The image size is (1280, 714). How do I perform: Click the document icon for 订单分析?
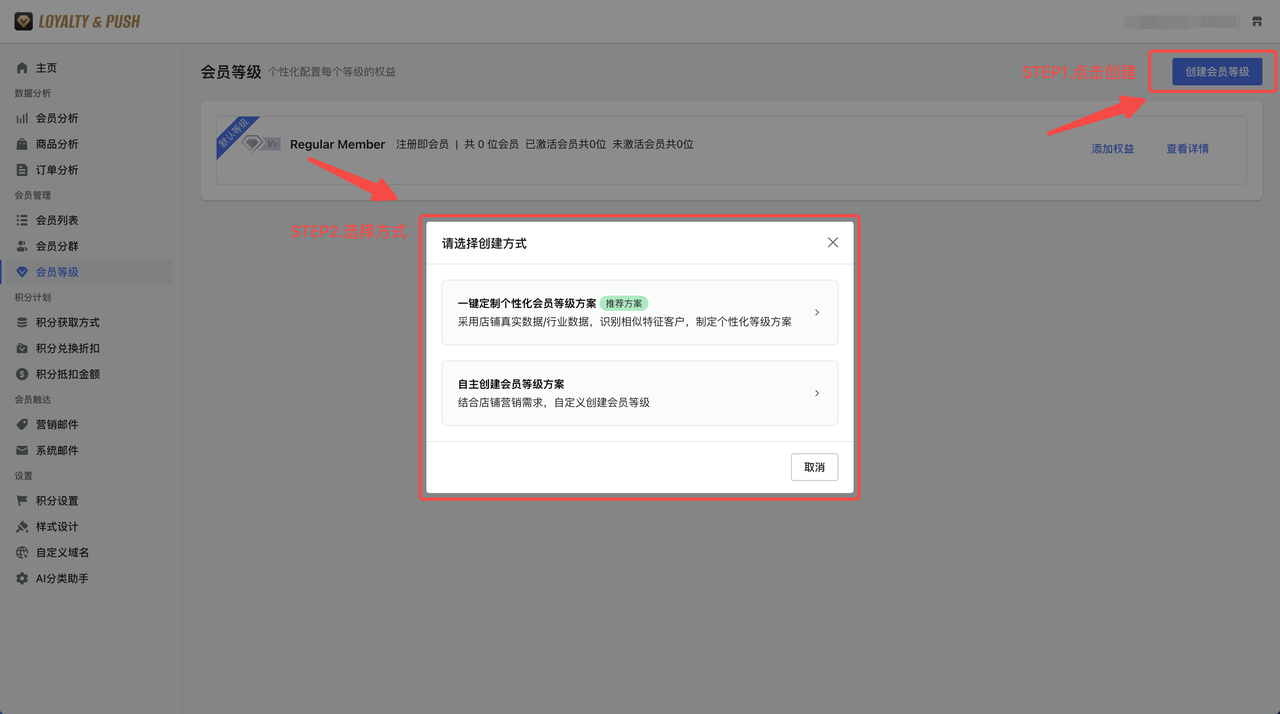coord(22,170)
